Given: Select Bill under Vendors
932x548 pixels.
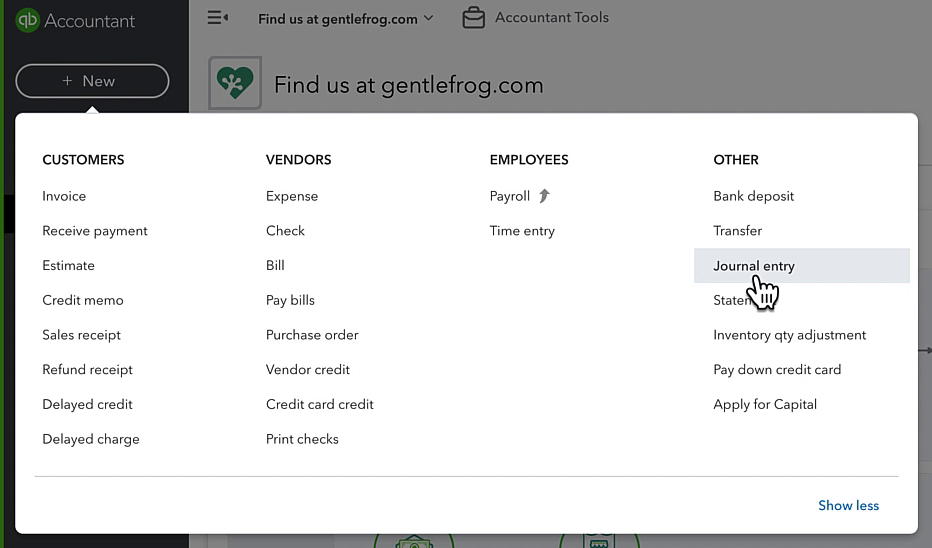Looking at the screenshot, I should pos(275,265).
